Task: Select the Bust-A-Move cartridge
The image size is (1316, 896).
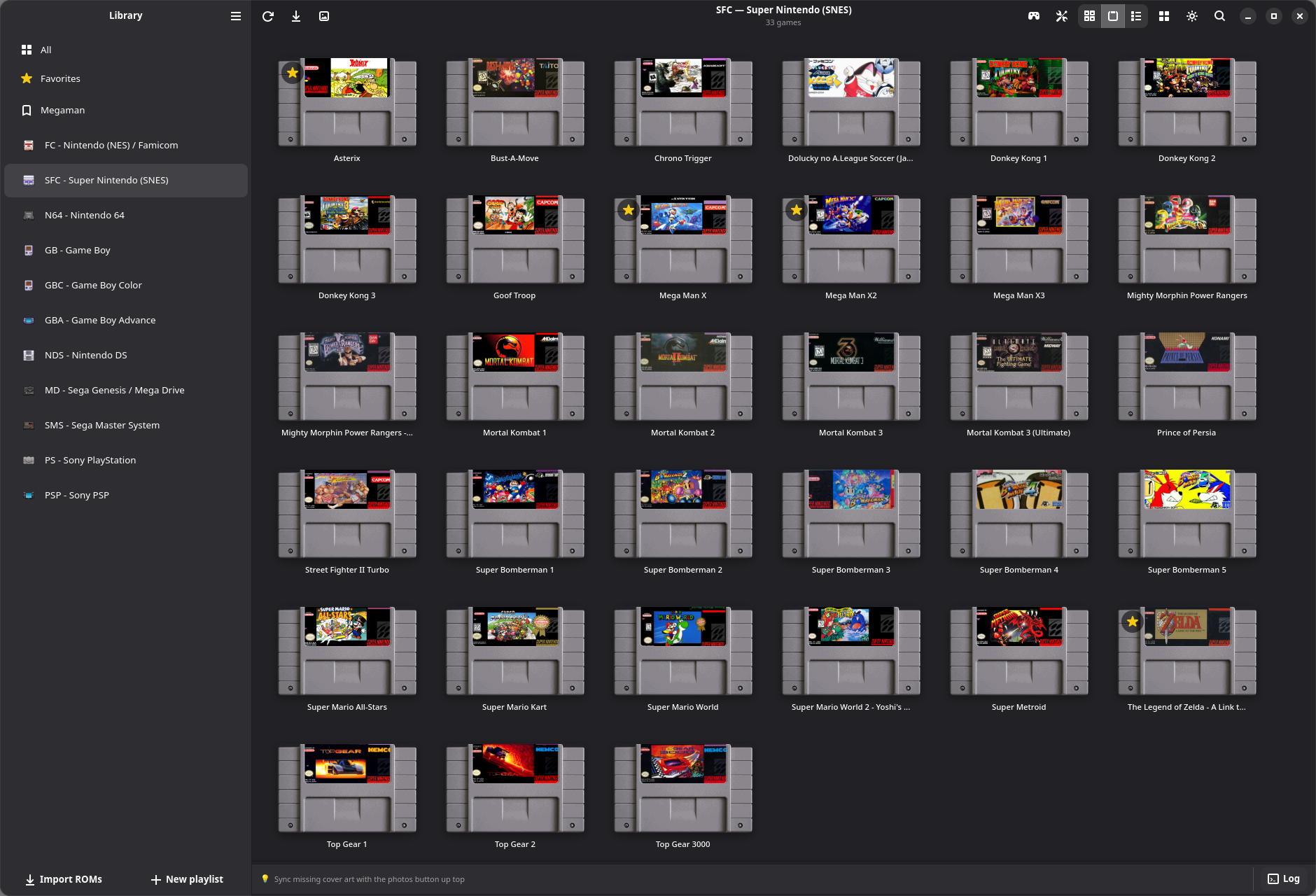Action: point(515,102)
